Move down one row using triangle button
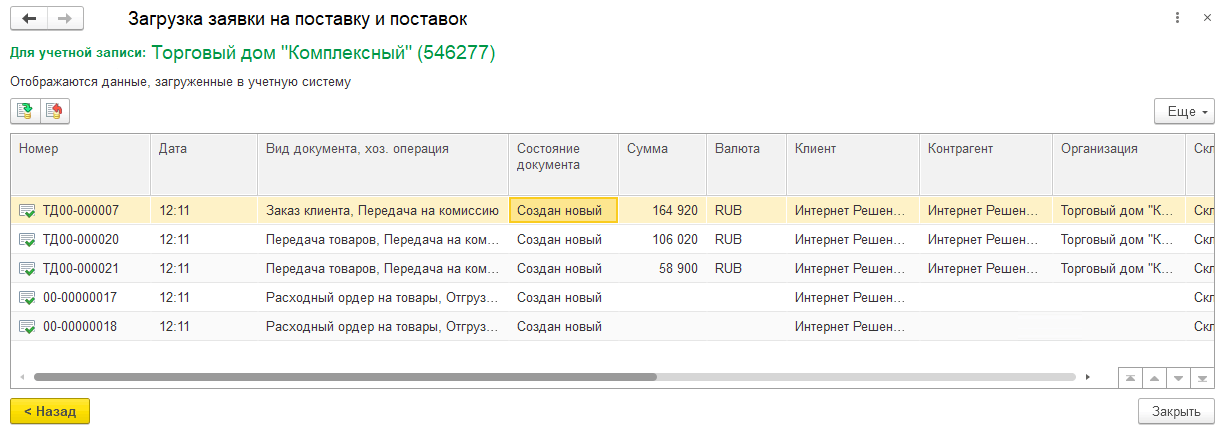This screenshot has height=431, width=1230. point(1178,378)
